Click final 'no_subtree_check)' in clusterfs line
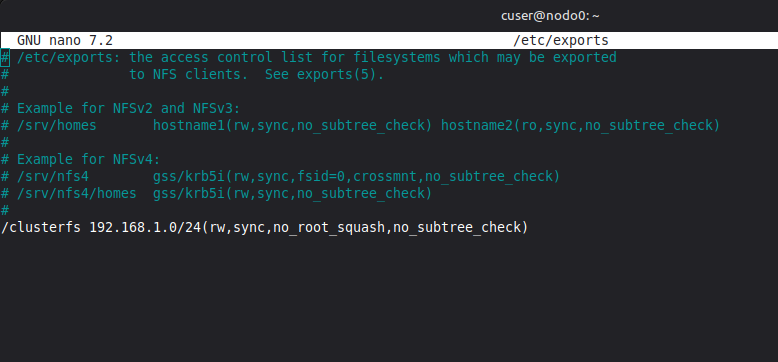Image resolution: width=778 pixels, height=362 pixels. pos(460,228)
